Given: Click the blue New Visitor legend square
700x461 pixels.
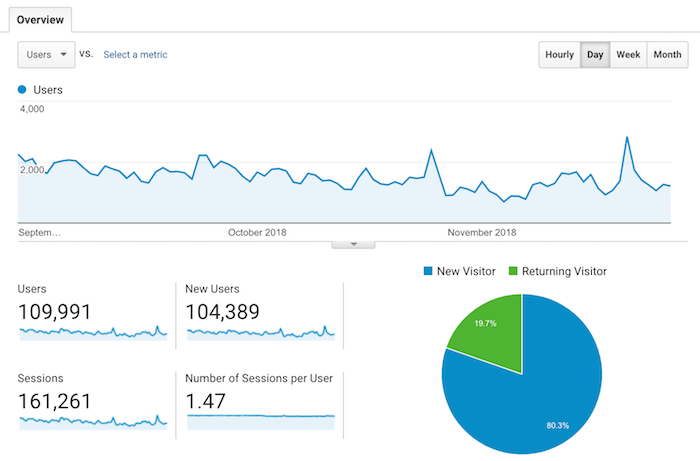Looking at the screenshot, I should 428,271.
